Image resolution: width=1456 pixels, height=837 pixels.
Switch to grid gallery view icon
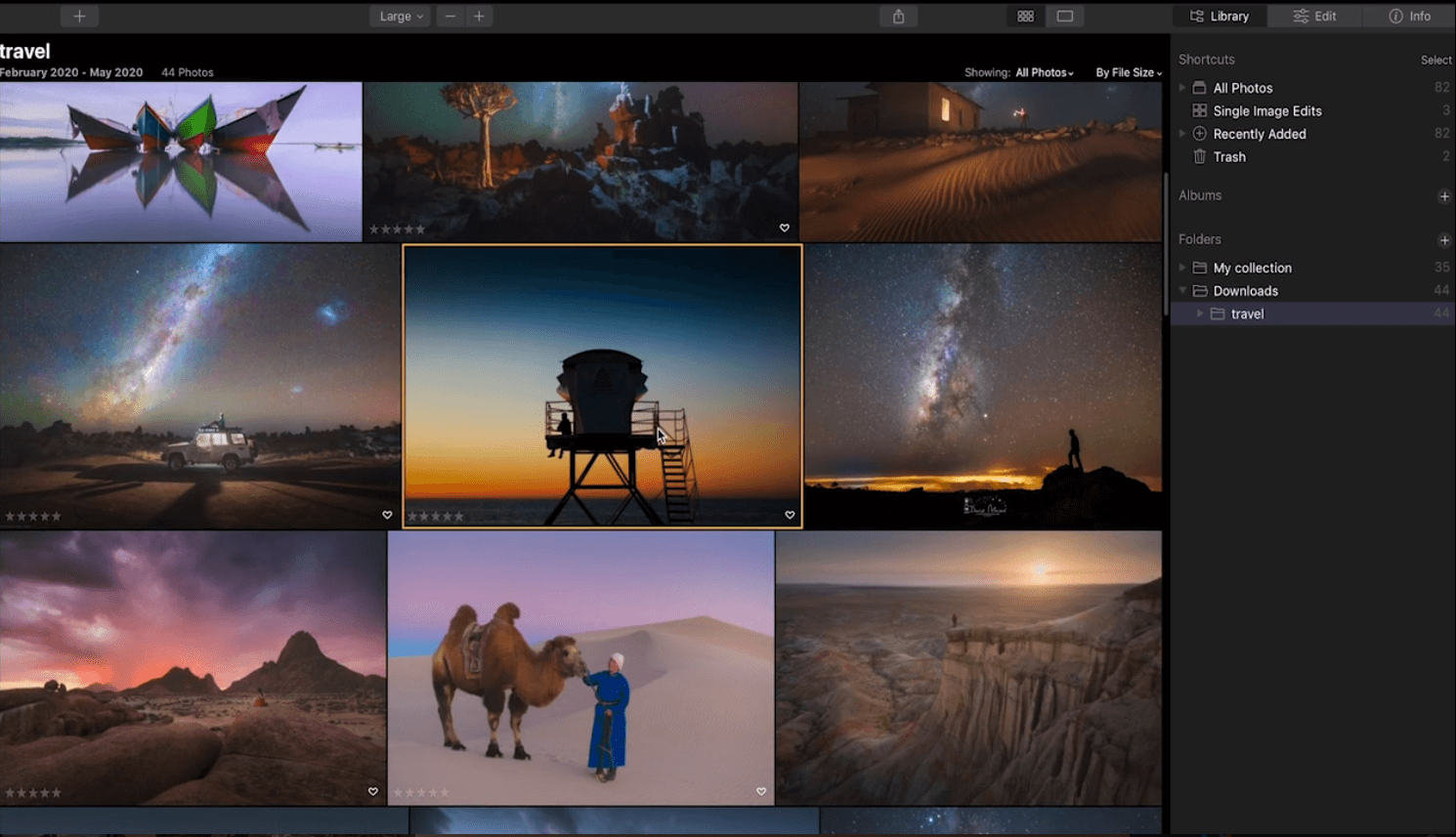point(1024,16)
